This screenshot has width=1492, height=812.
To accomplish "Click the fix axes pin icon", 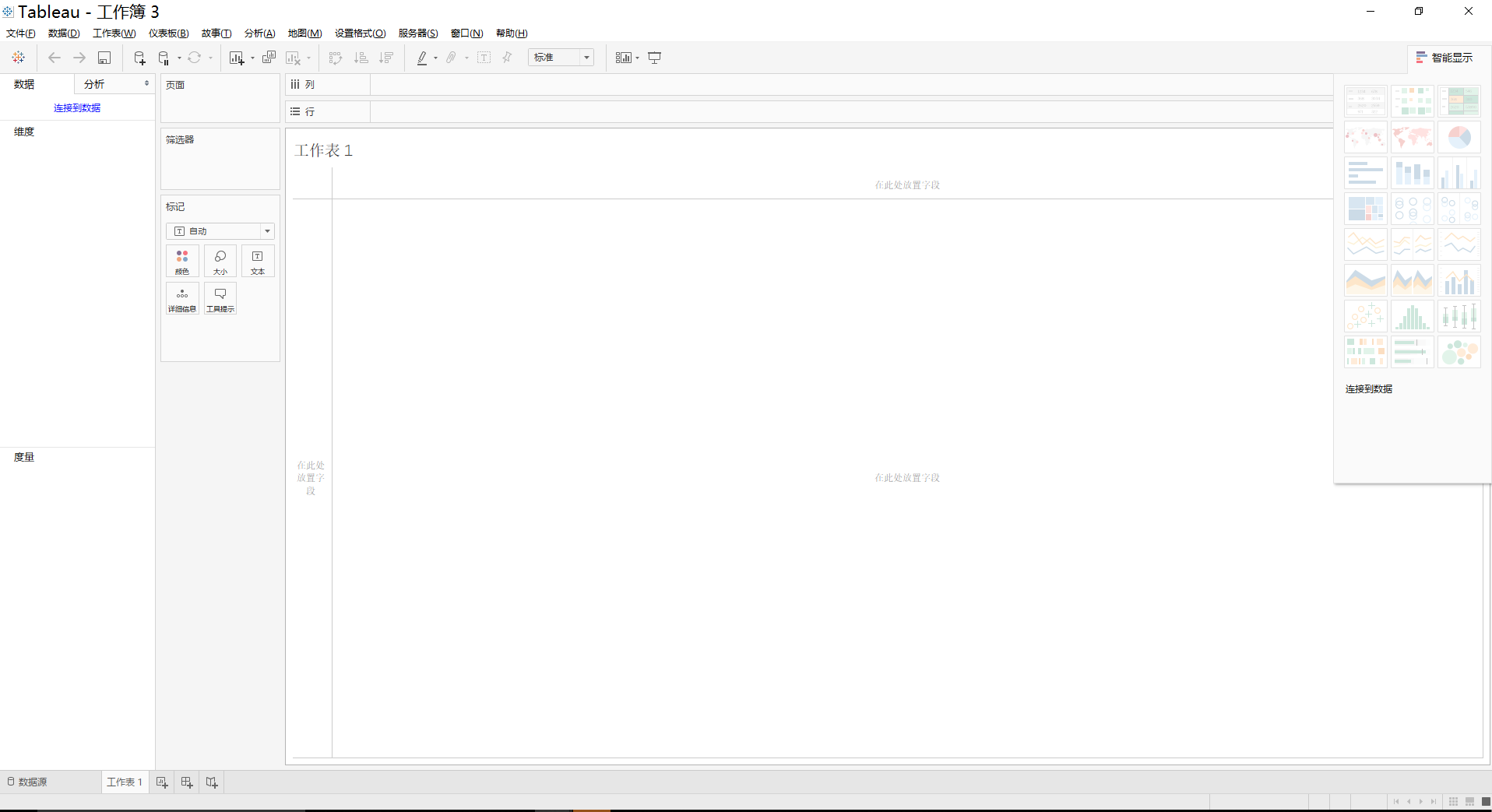I will pos(507,58).
